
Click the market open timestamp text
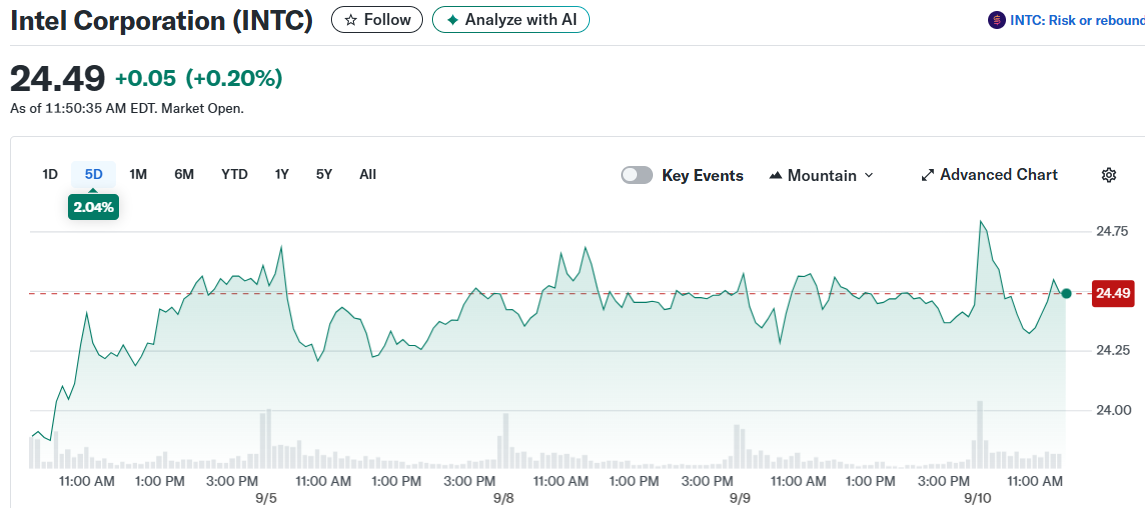coord(127,109)
